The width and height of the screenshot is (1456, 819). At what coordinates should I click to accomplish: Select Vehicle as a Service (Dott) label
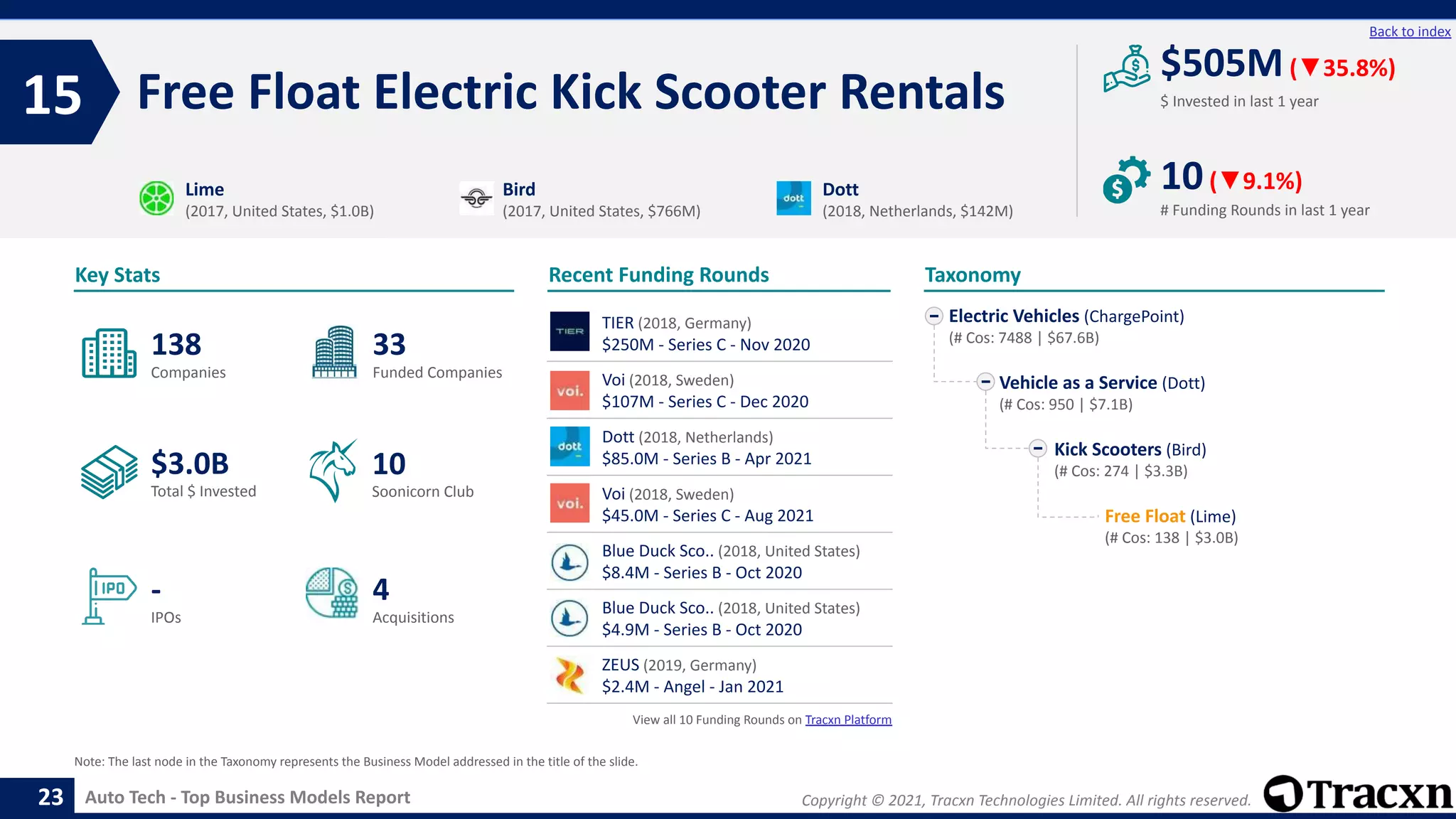pyautogui.click(x=1102, y=382)
